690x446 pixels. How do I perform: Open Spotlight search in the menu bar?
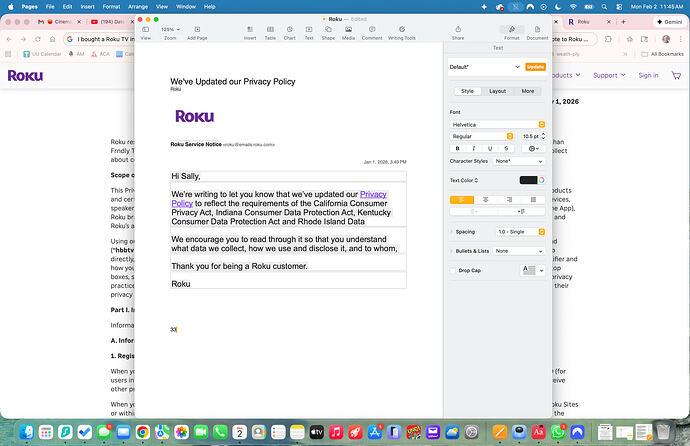point(604,7)
